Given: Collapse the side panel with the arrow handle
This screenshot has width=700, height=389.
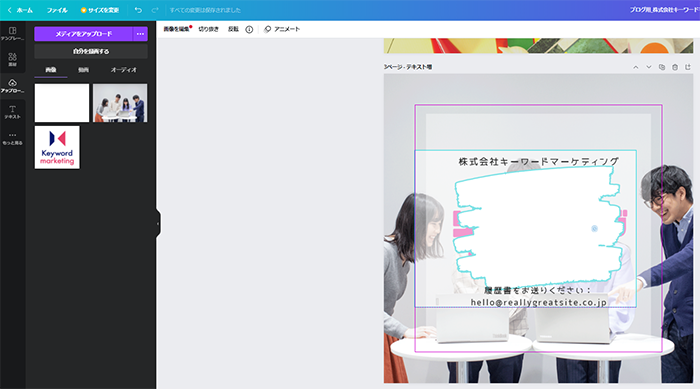Looking at the screenshot, I should click(158, 223).
